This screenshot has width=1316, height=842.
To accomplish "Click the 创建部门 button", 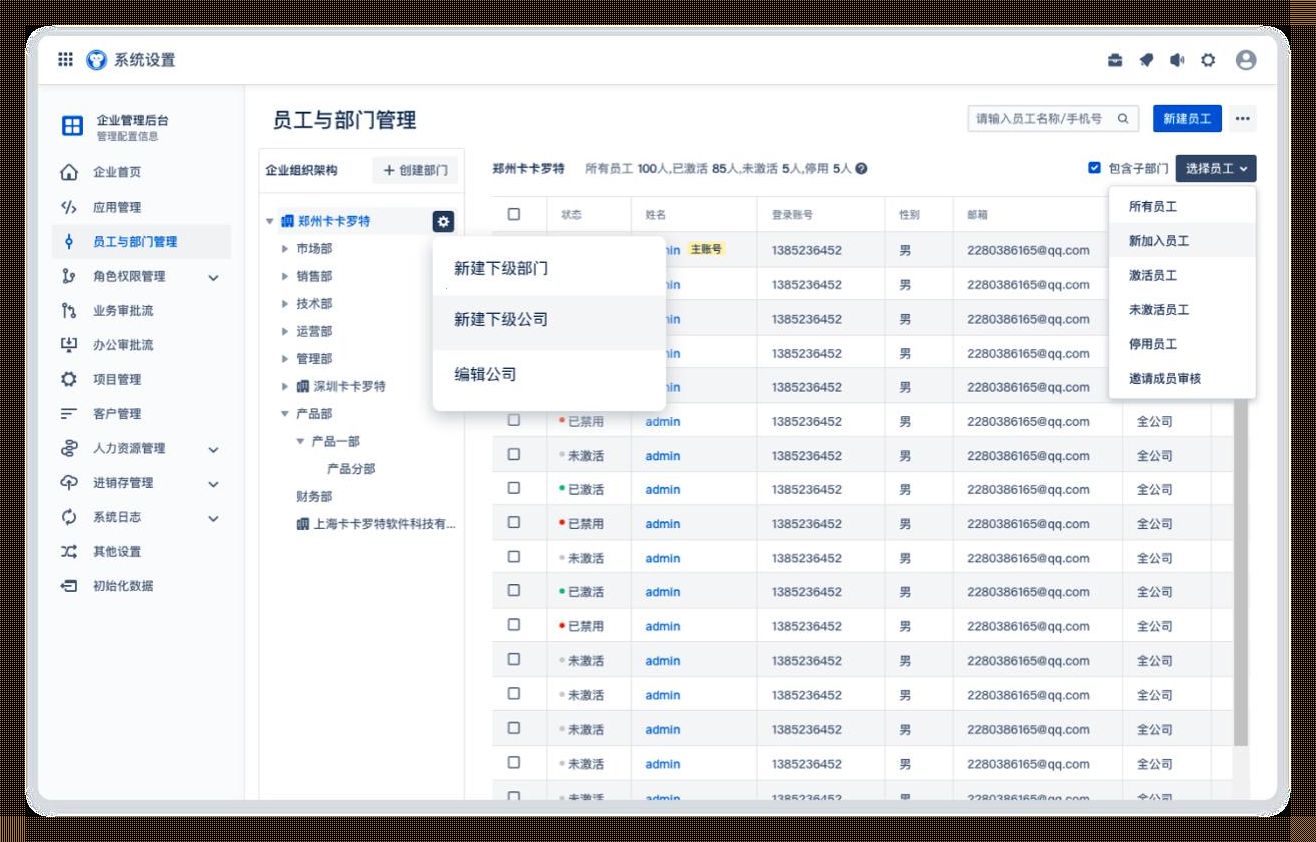I will 415,170.
